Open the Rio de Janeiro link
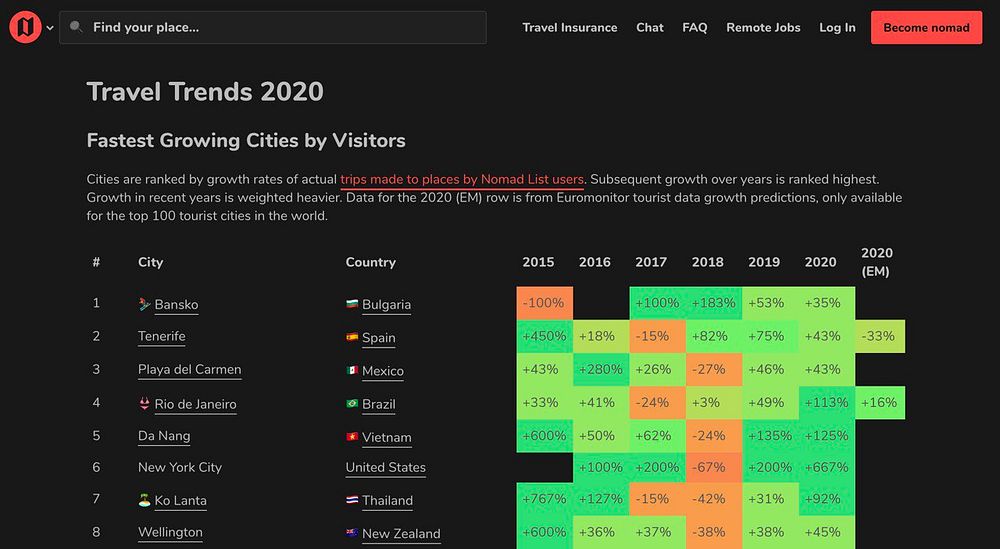This screenshot has width=1000, height=549. 195,404
